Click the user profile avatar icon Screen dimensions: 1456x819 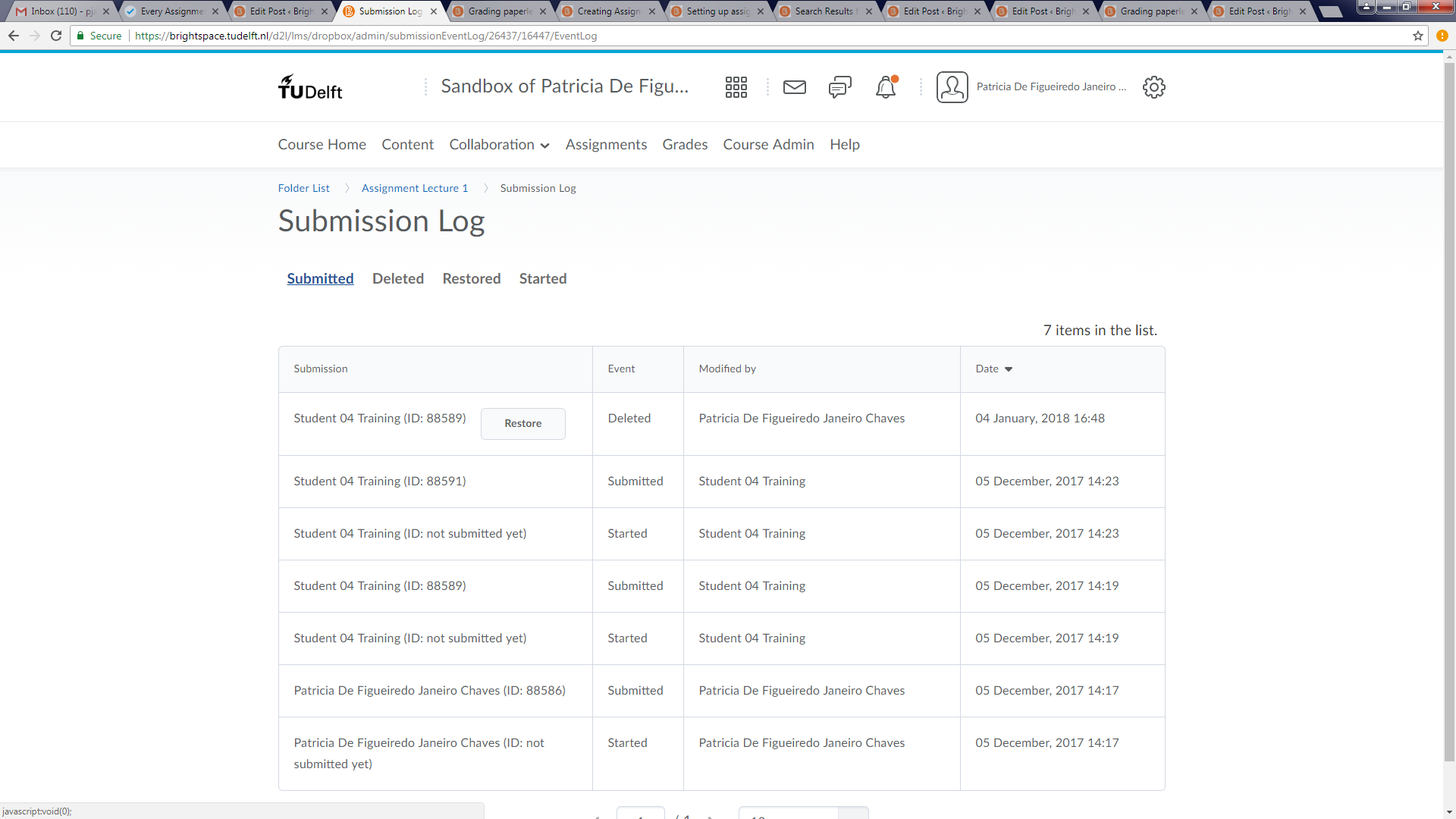pos(952,87)
